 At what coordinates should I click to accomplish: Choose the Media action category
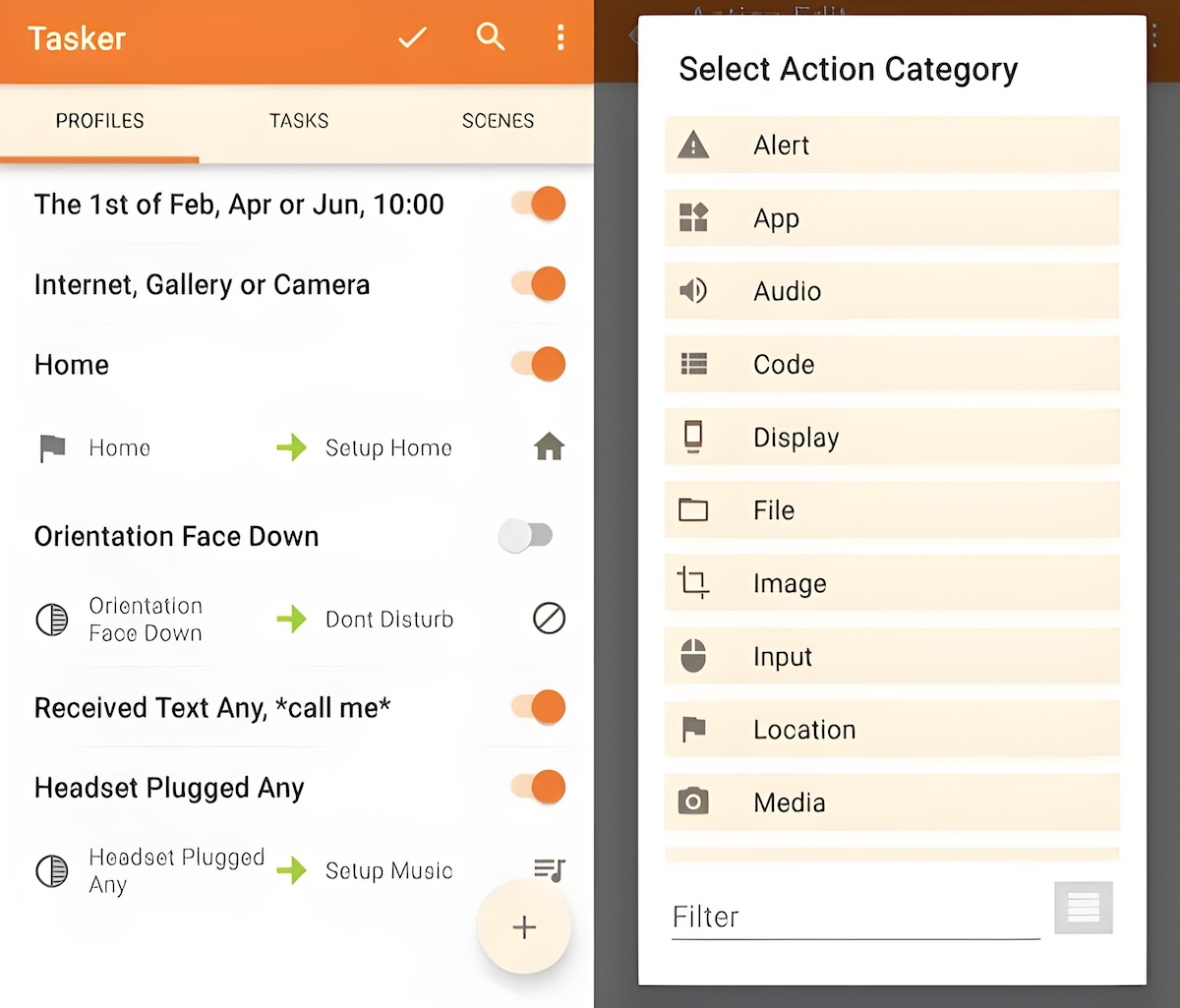(x=892, y=802)
